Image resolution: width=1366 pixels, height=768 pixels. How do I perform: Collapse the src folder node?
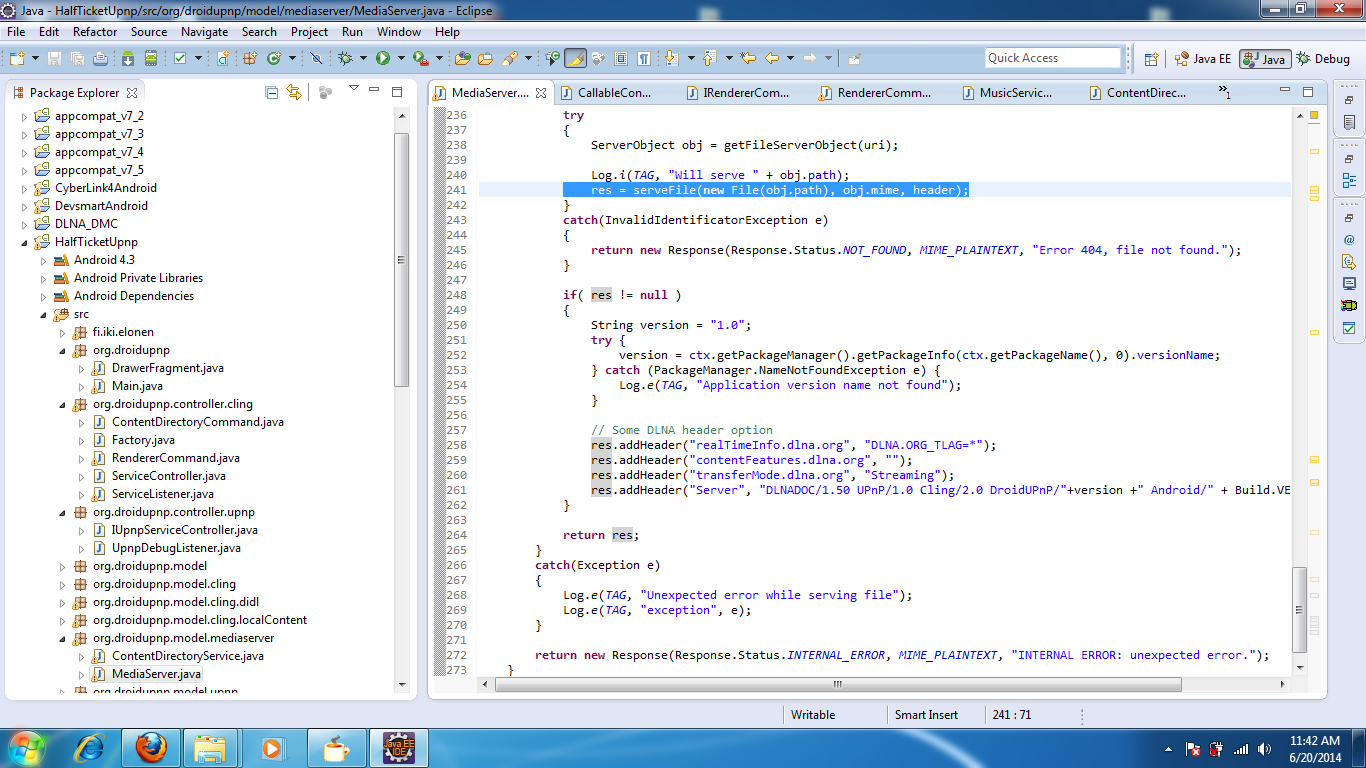(44, 314)
